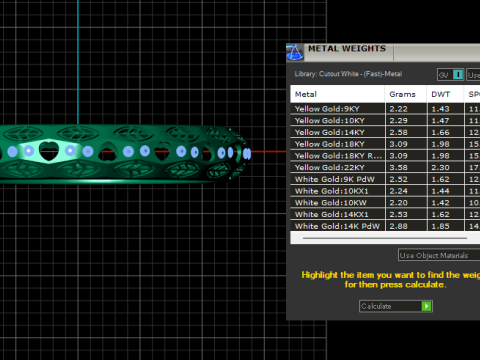
Task: Toggle the teal GV switch
Action: (458, 75)
